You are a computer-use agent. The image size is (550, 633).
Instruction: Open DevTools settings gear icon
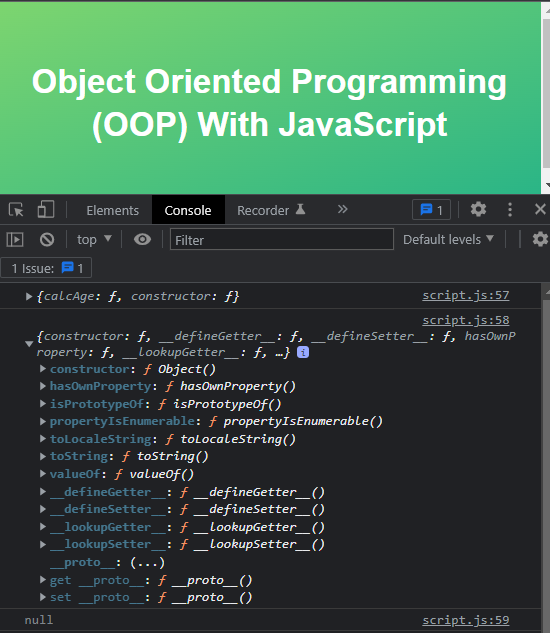click(478, 210)
